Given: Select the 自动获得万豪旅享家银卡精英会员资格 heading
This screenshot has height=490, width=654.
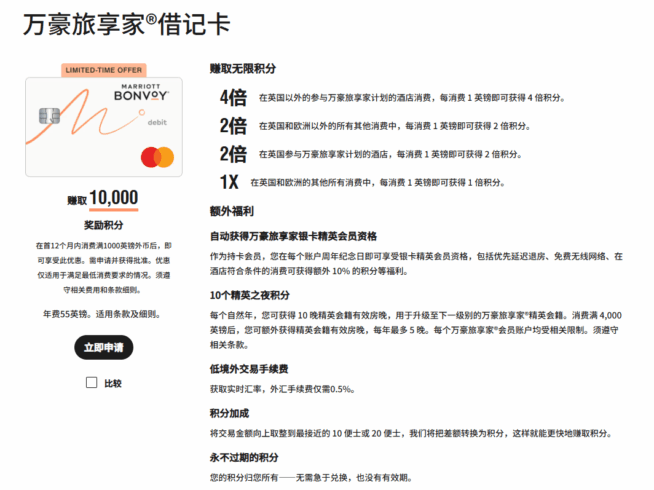Looking at the screenshot, I should [293, 237].
